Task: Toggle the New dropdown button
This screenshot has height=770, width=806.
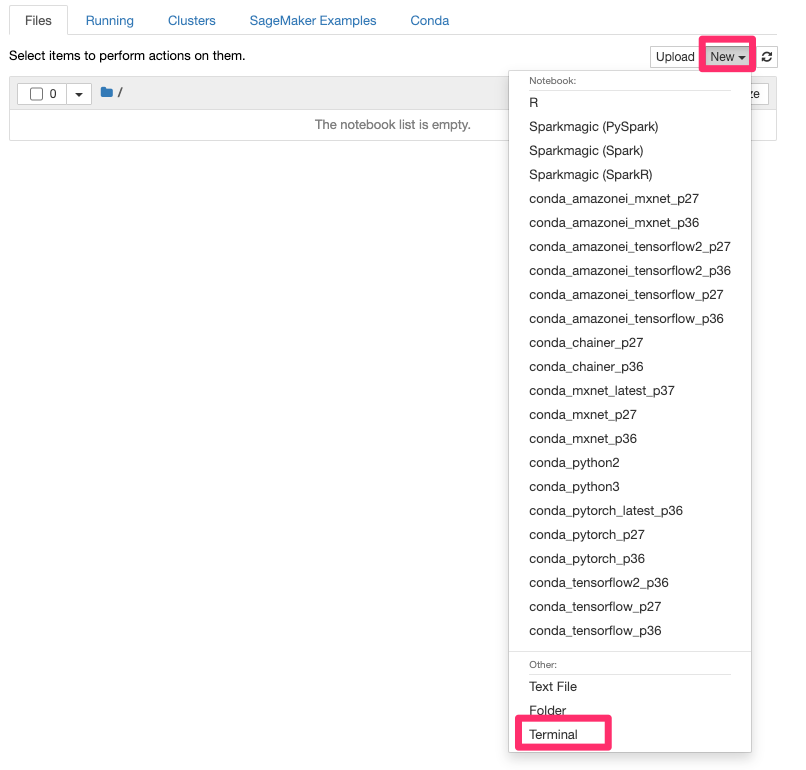Action: click(x=727, y=57)
